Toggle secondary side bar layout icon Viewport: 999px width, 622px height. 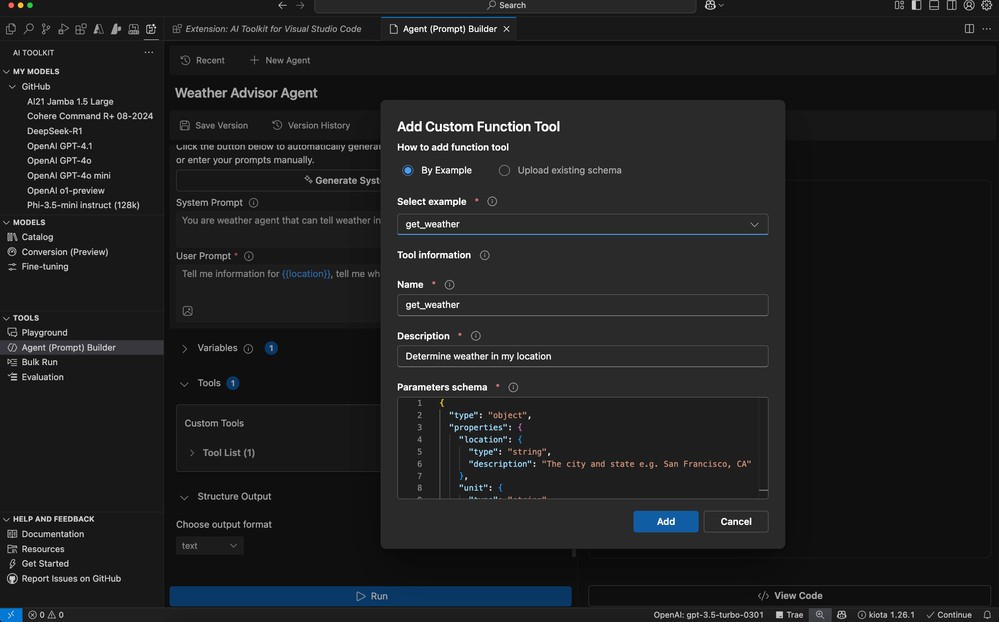(x=951, y=5)
